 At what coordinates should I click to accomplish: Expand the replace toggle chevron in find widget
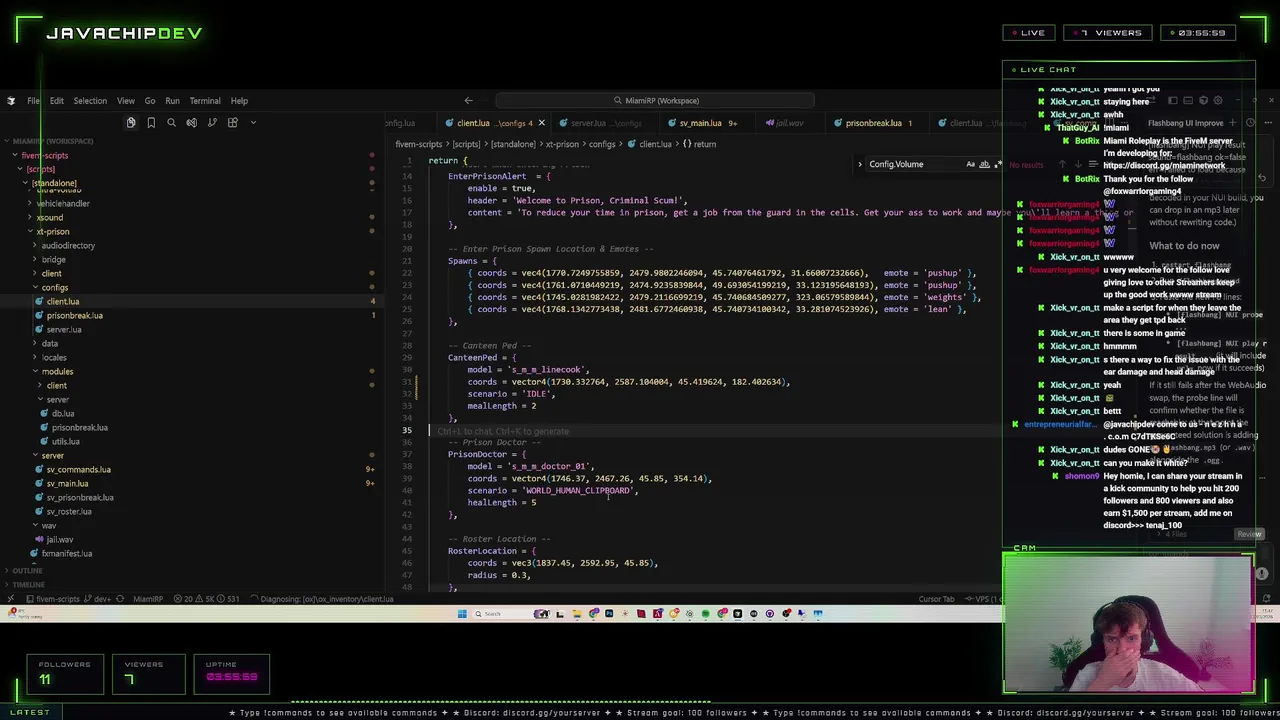[x=859, y=164]
